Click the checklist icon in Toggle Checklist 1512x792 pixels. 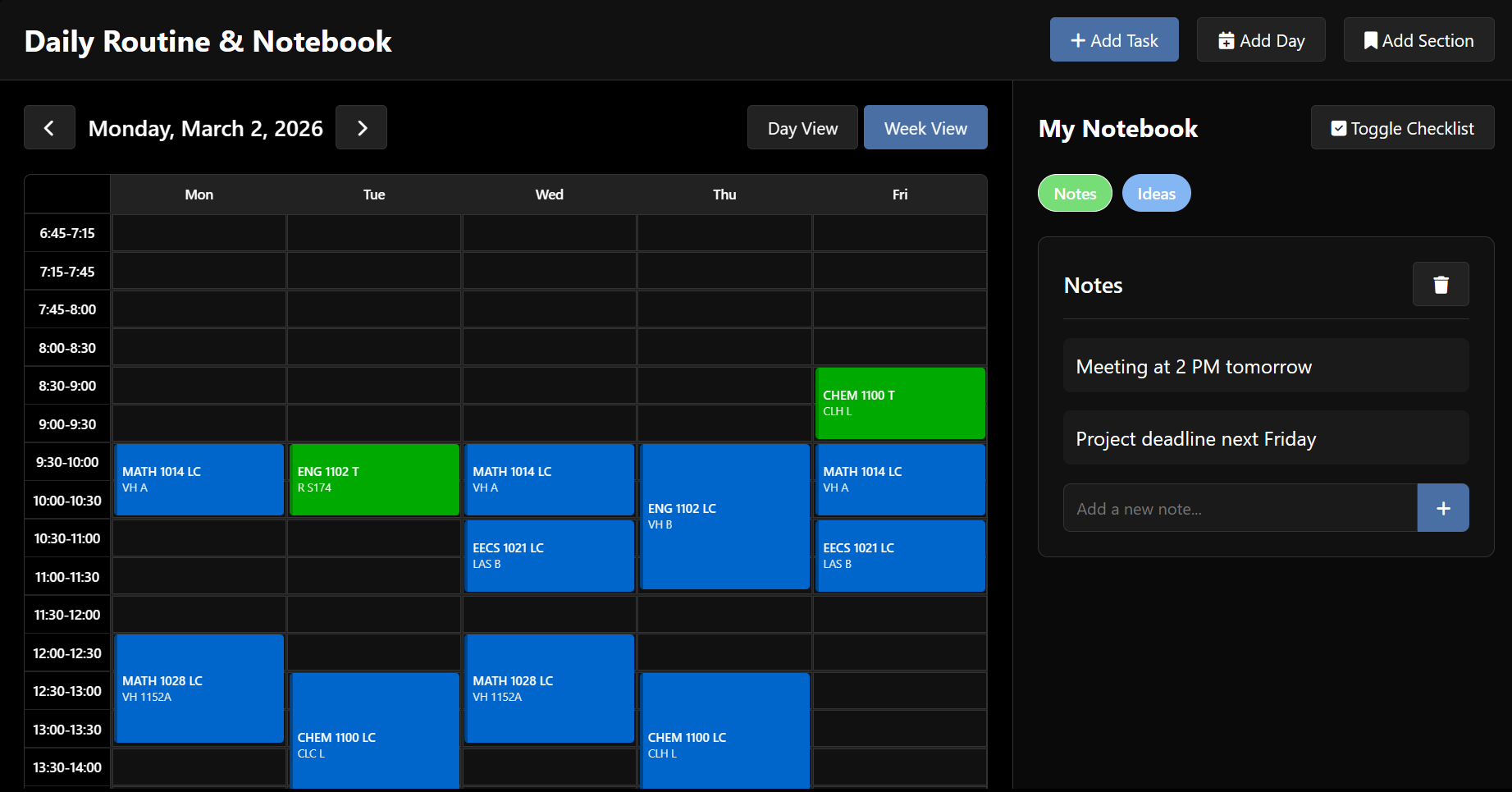coord(1338,127)
